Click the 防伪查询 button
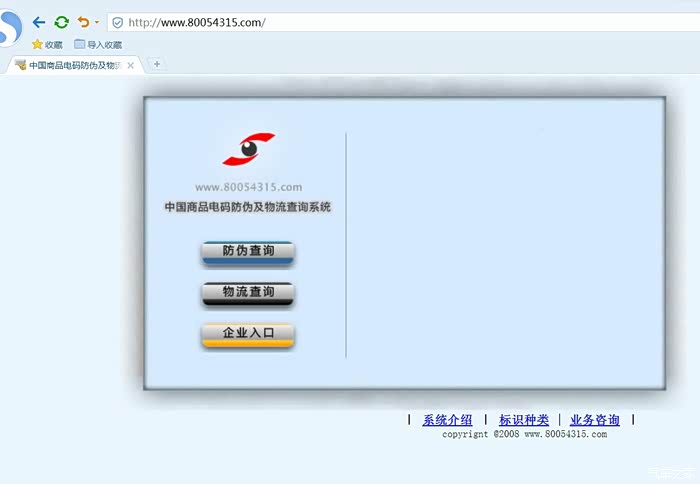700x484 pixels. pos(248,254)
